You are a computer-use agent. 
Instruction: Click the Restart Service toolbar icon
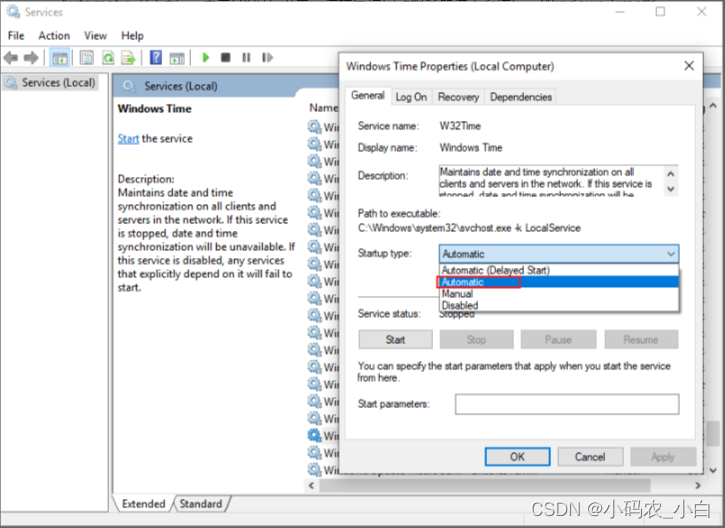(266, 58)
